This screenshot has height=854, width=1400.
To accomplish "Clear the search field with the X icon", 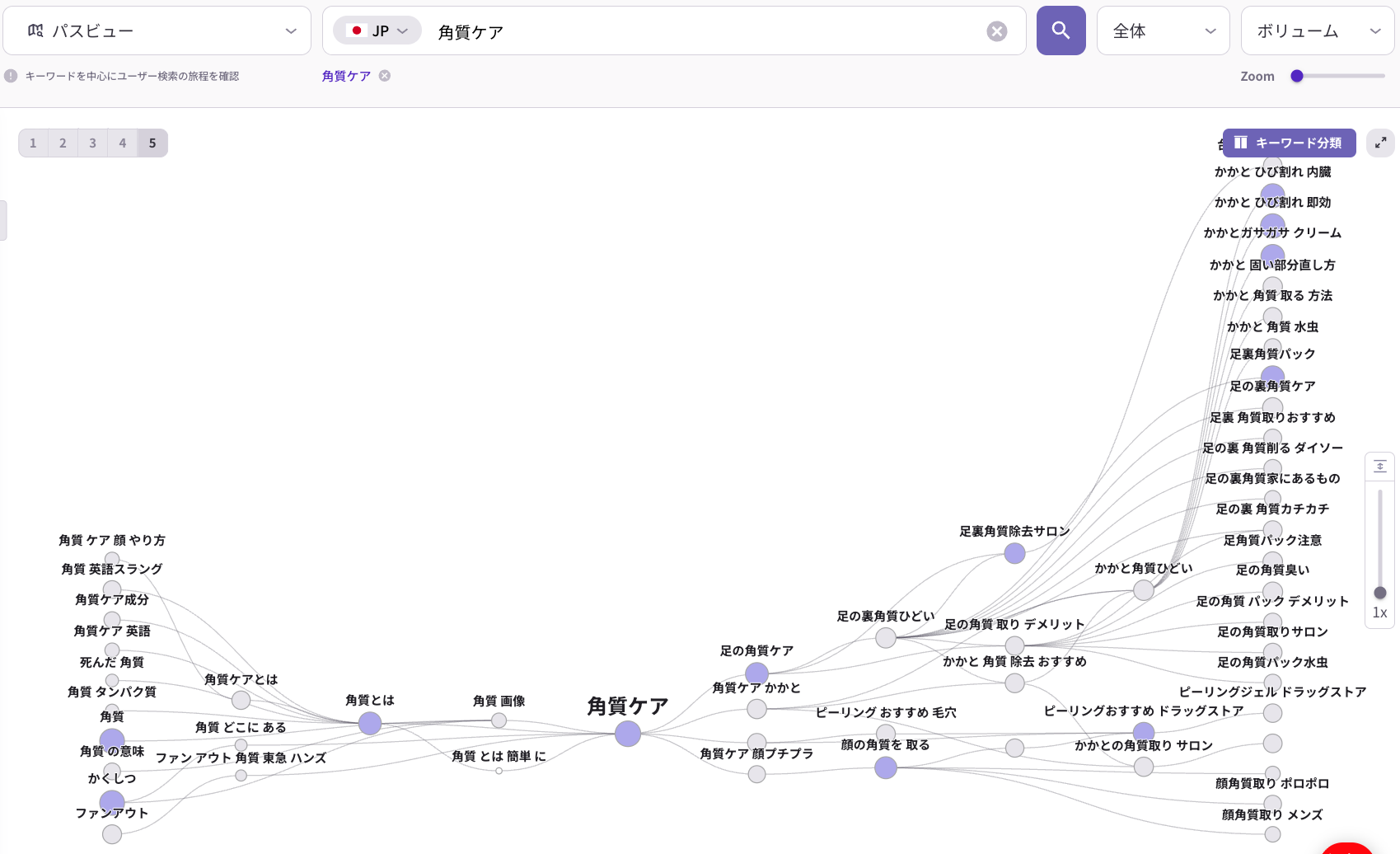I will (997, 31).
